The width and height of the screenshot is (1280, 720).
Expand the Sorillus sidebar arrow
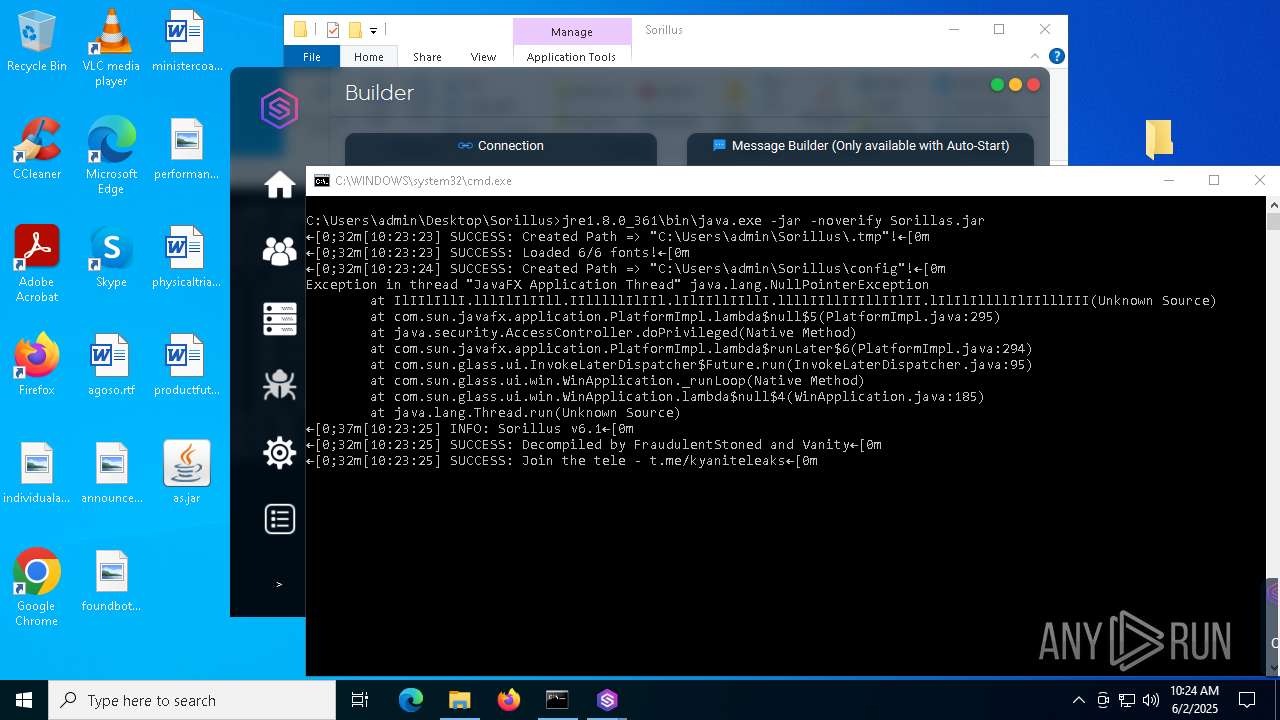click(x=279, y=584)
